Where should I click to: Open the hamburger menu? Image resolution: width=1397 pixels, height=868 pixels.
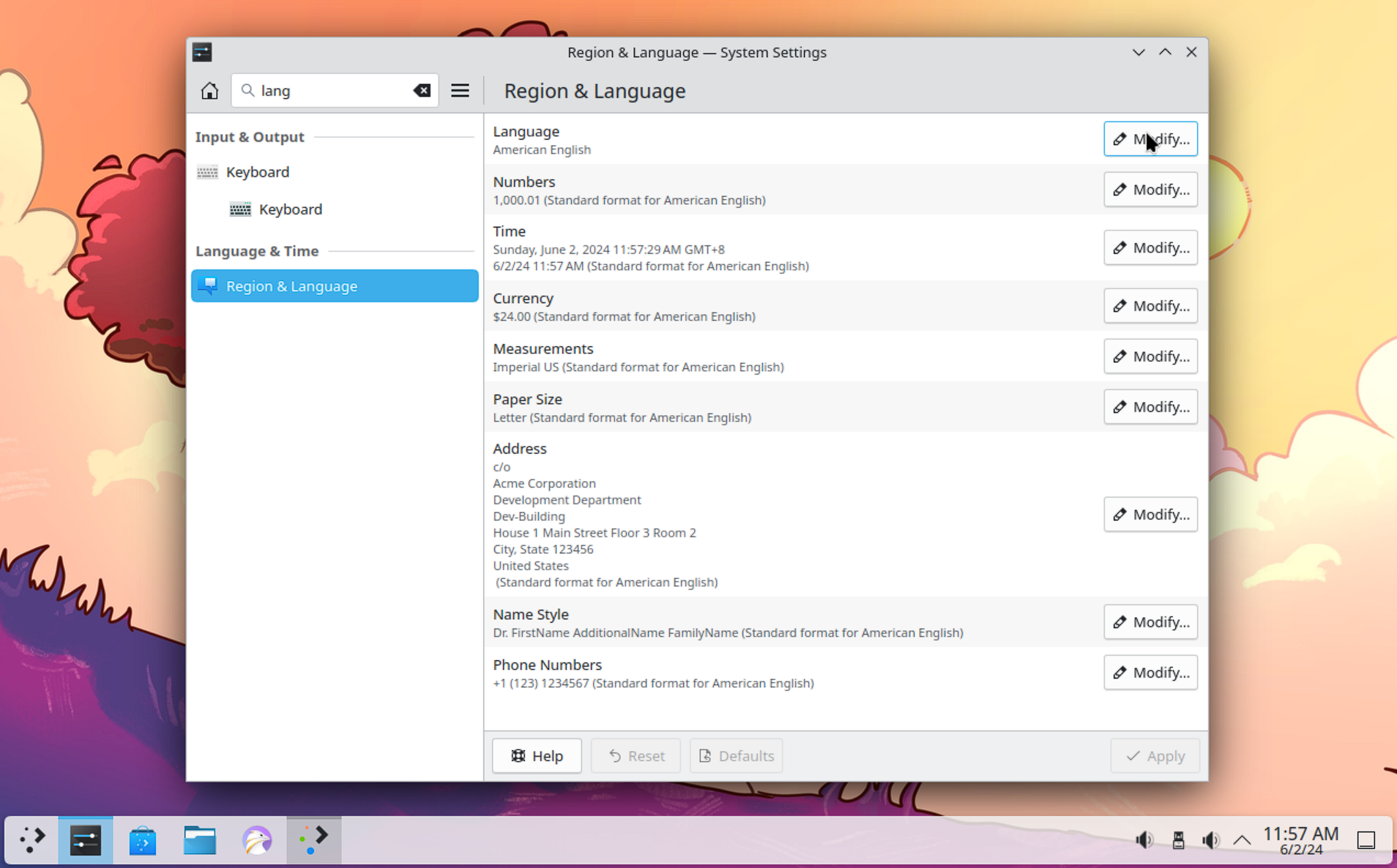coord(460,91)
